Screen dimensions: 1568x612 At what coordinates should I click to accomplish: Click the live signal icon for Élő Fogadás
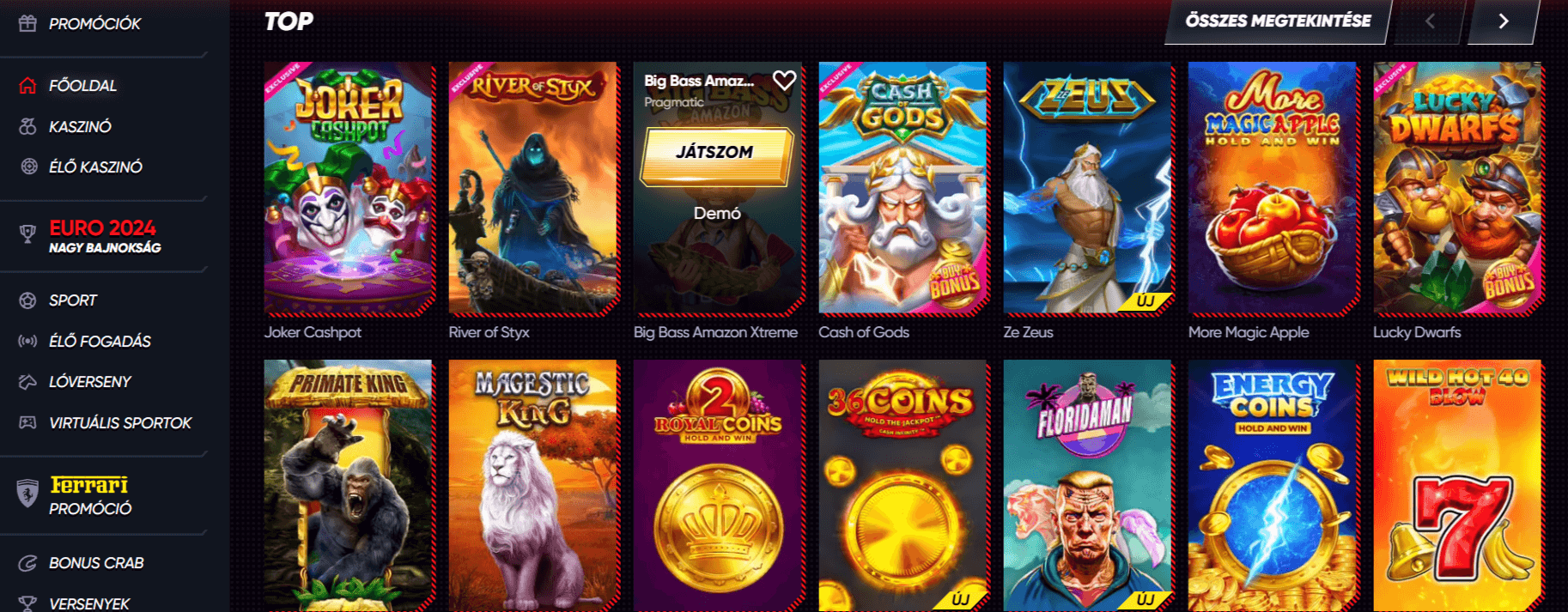coord(27,341)
